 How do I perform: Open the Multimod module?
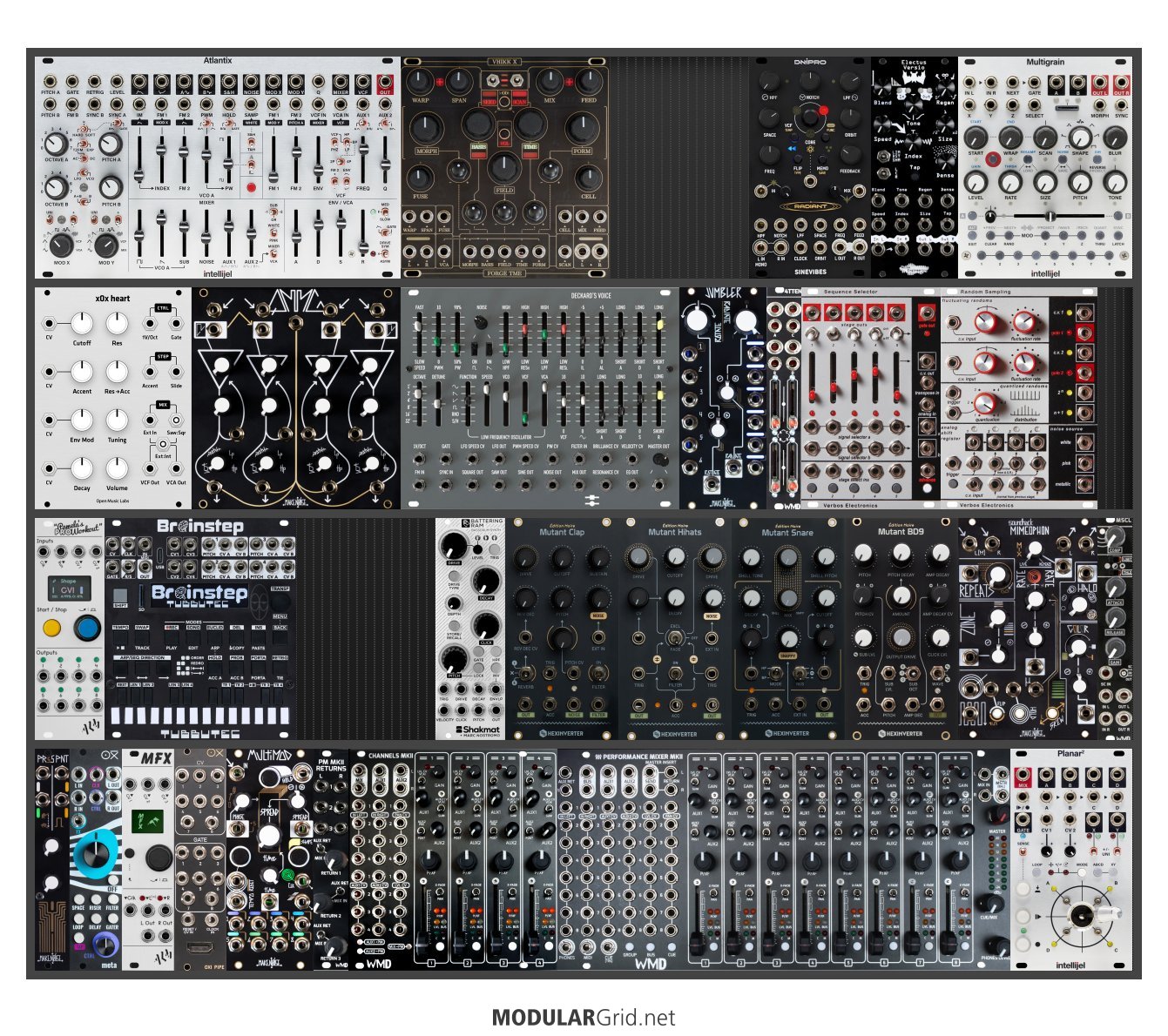(x=270, y=859)
